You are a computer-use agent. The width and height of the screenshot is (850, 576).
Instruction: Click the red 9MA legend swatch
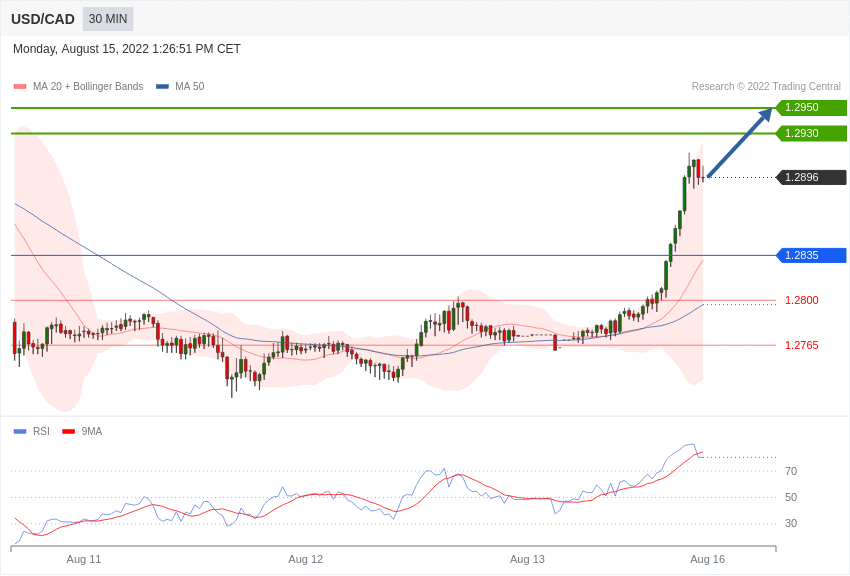point(68,432)
